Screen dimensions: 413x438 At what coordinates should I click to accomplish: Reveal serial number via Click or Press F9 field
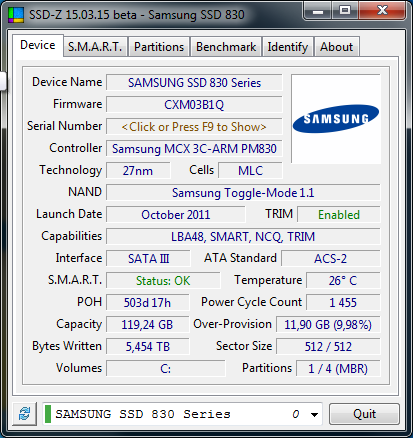(194, 127)
